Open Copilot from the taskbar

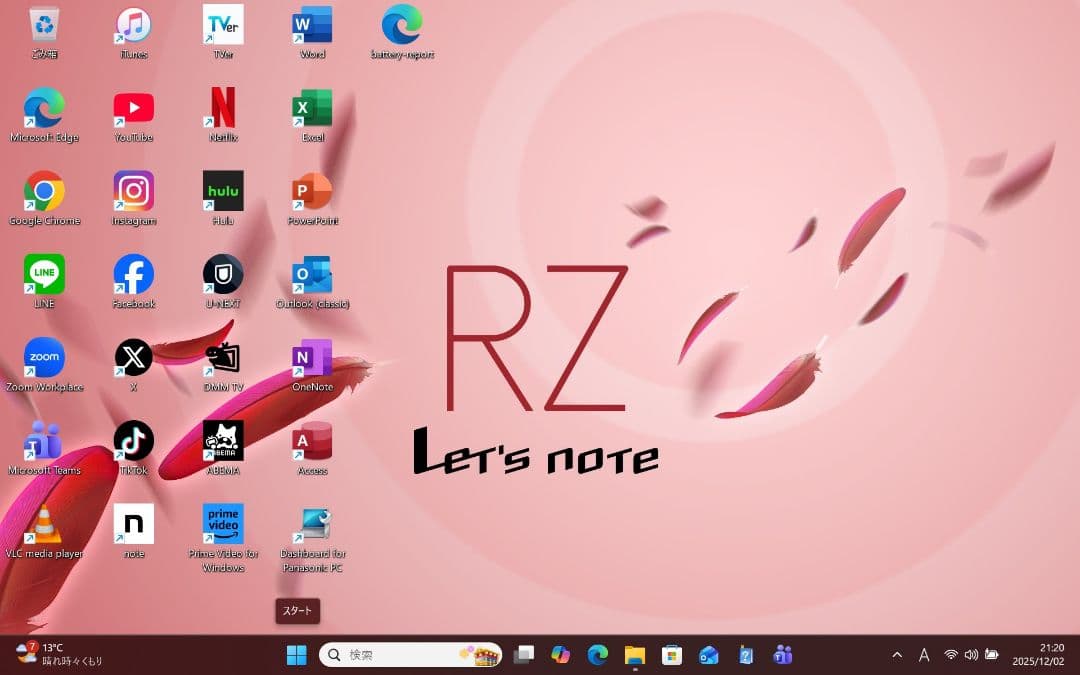(x=561, y=655)
